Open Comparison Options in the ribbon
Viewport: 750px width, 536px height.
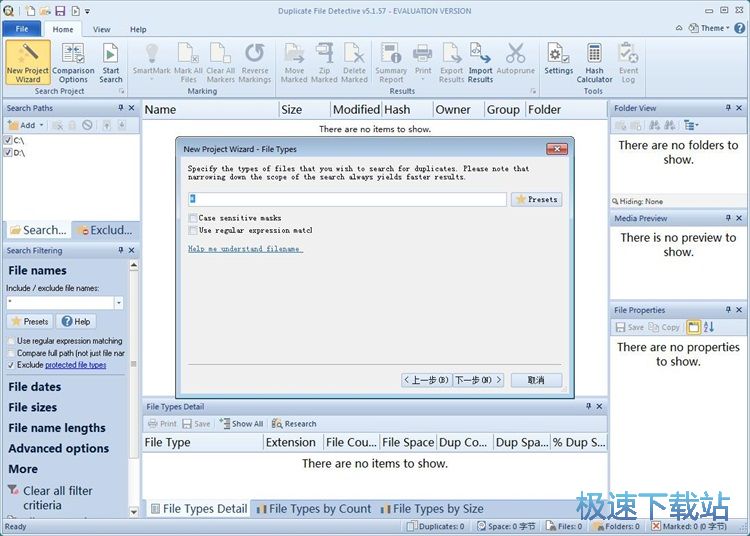coord(73,61)
